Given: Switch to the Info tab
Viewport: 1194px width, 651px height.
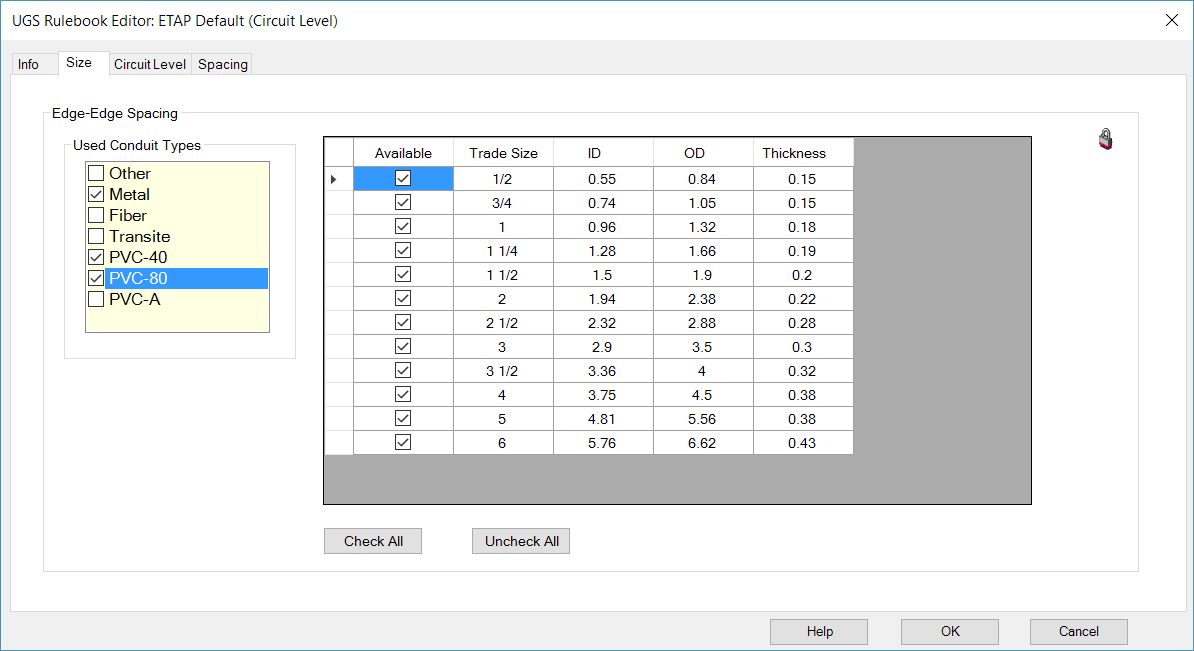Looking at the screenshot, I should point(29,64).
